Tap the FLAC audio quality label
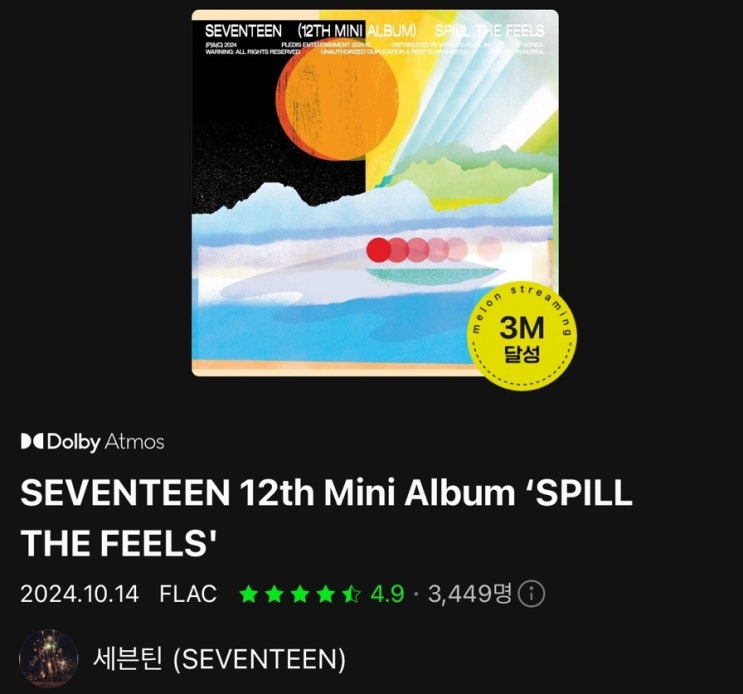This screenshot has height=694, width=743. click(188, 594)
